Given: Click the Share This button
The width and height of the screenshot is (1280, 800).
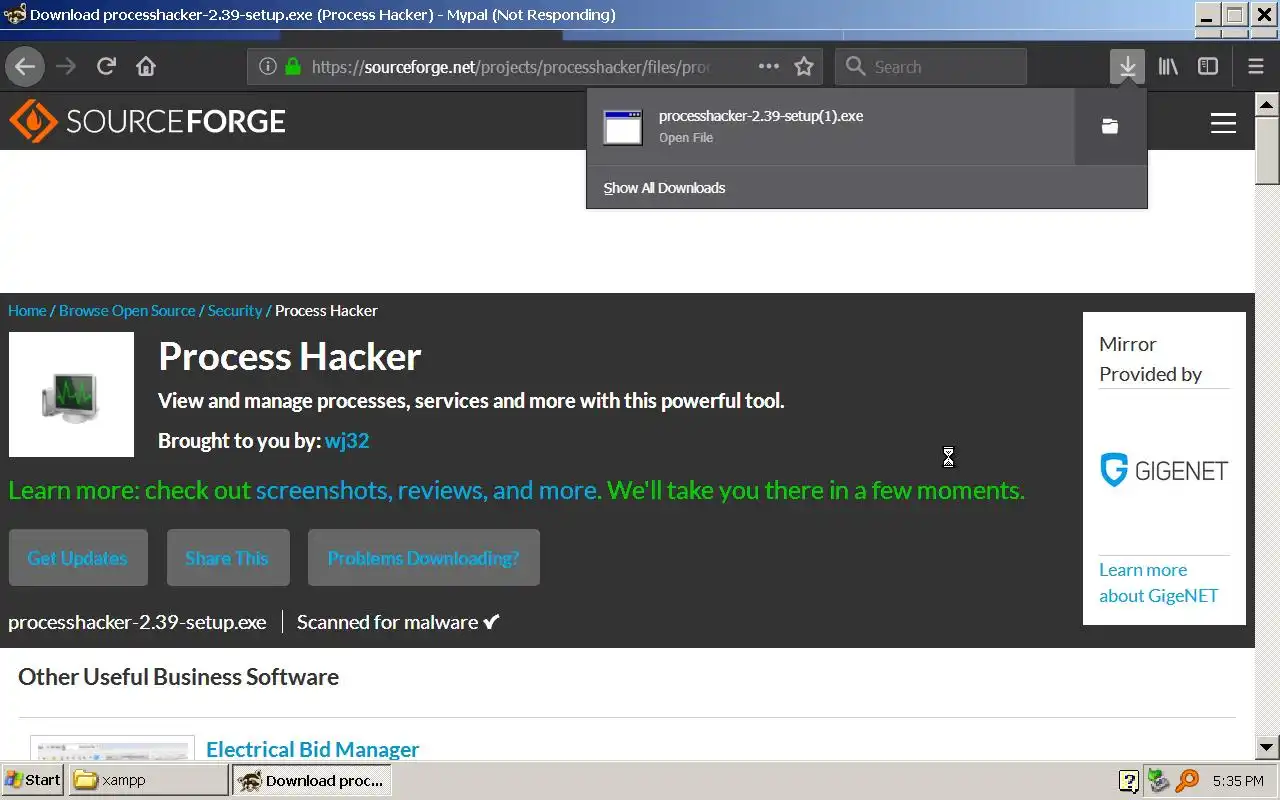Looking at the screenshot, I should tap(228, 558).
